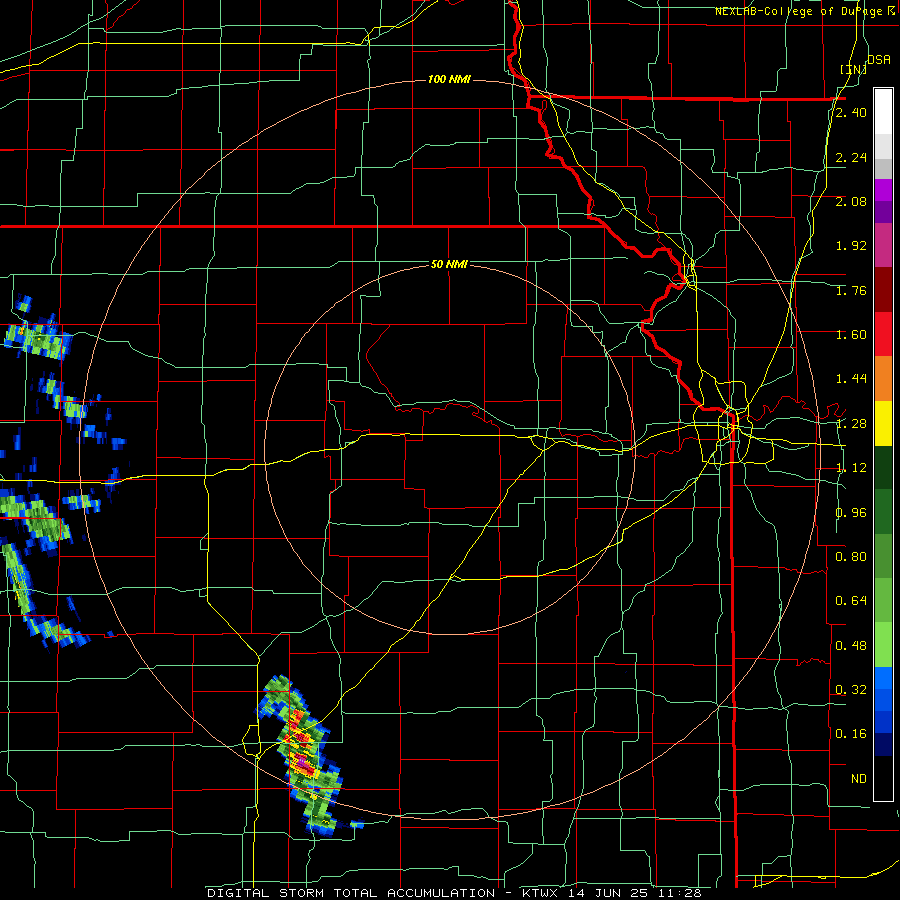Click the 0.32 legend value
Viewport: 900px width, 900px height.
tap(851, 689)
